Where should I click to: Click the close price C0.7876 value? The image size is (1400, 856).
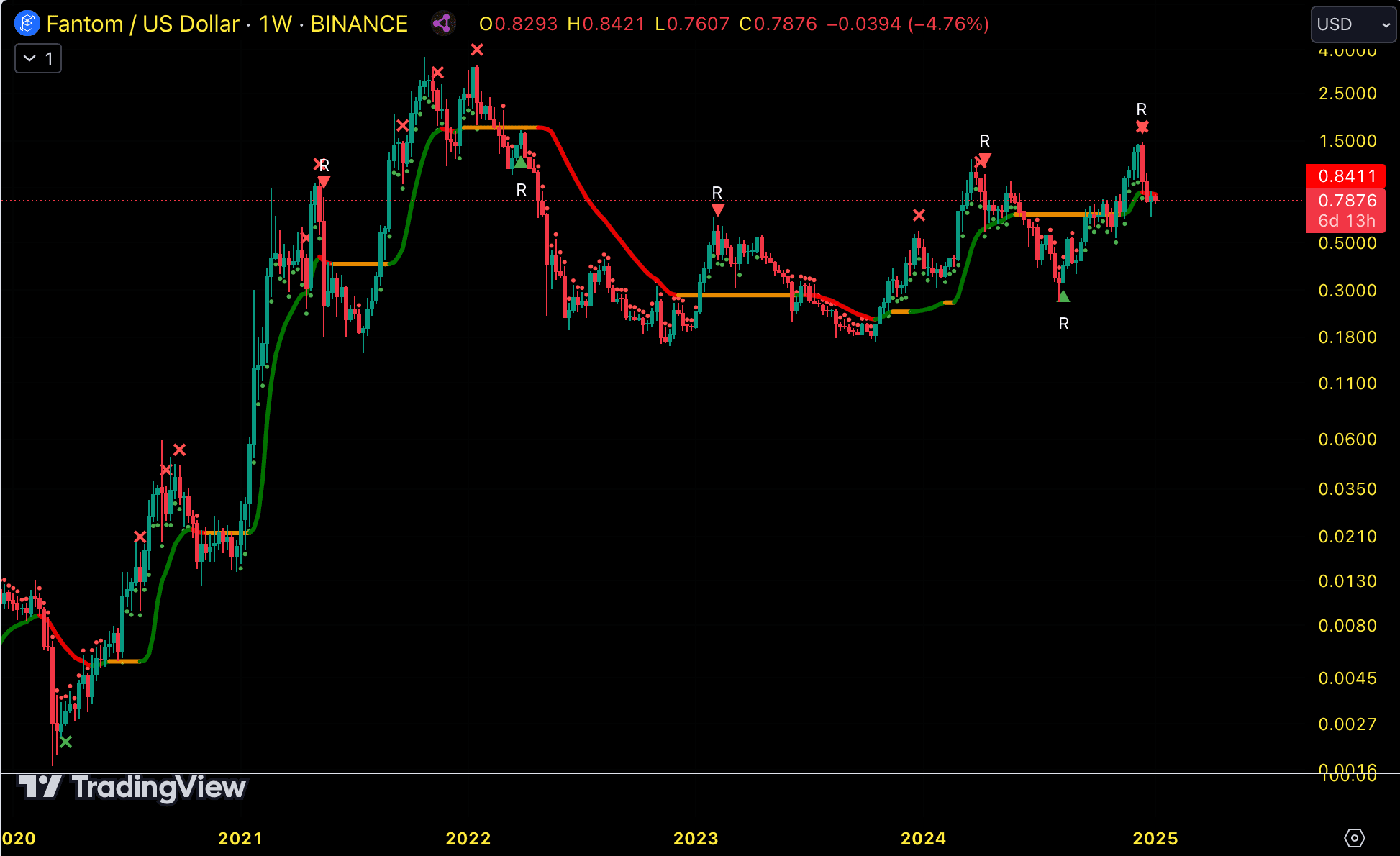point(778,24)
